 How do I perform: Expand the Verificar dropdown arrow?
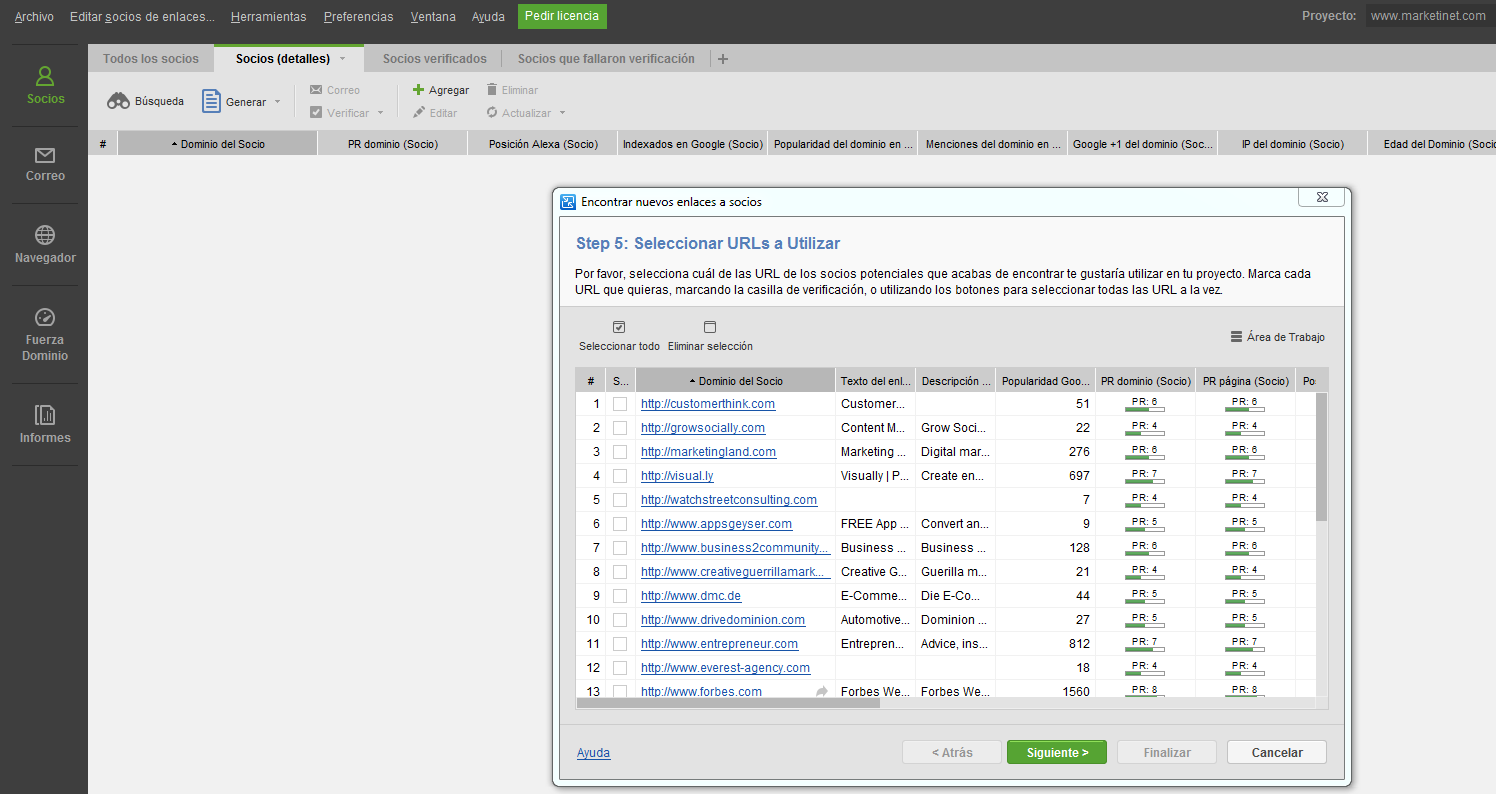point(380,113)
